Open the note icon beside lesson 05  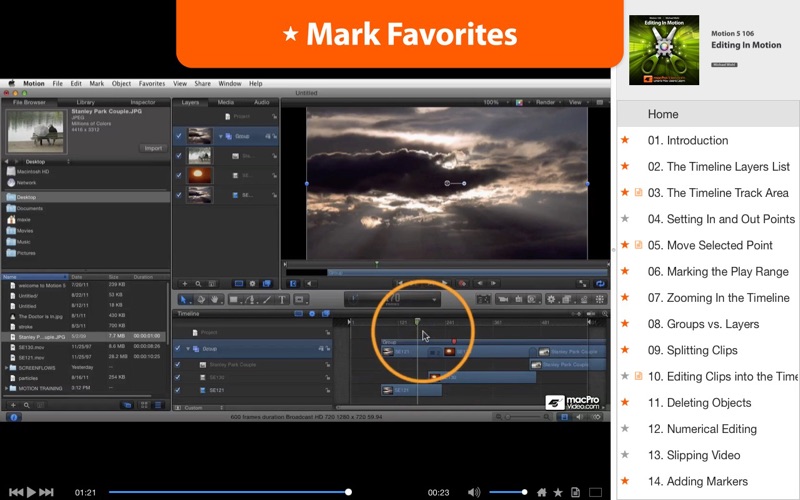point(638,245)
